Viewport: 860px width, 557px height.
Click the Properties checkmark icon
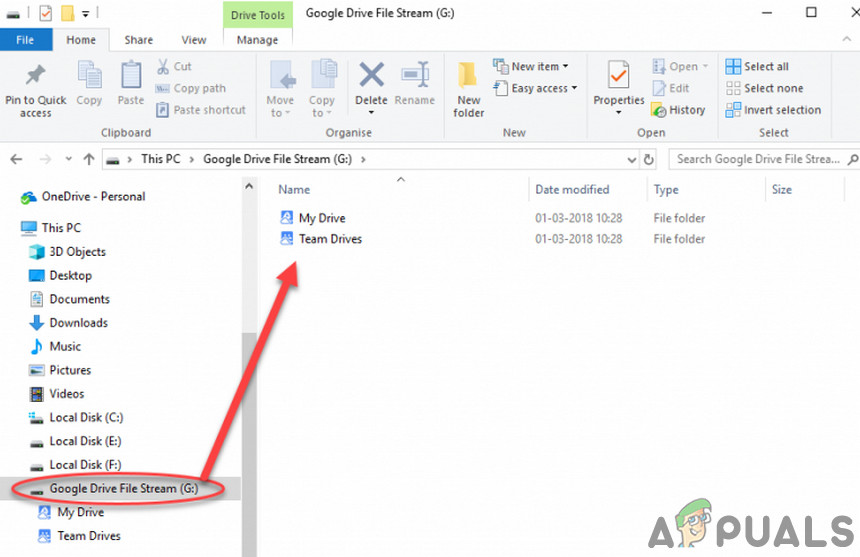coord(618,75)
